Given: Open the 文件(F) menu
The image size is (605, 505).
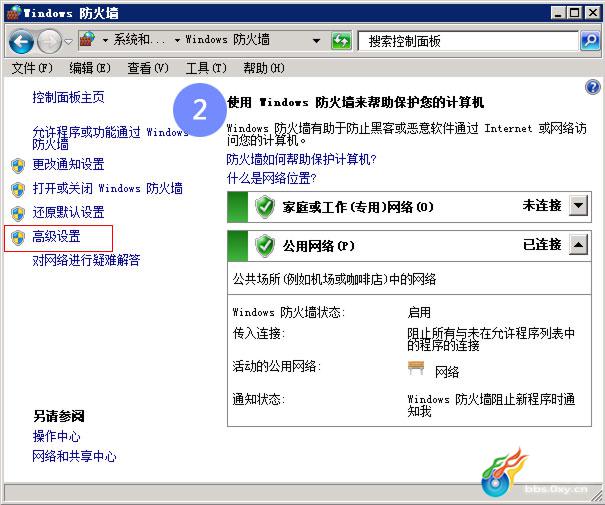Looking at the screenshot, I should click(32, 68).
